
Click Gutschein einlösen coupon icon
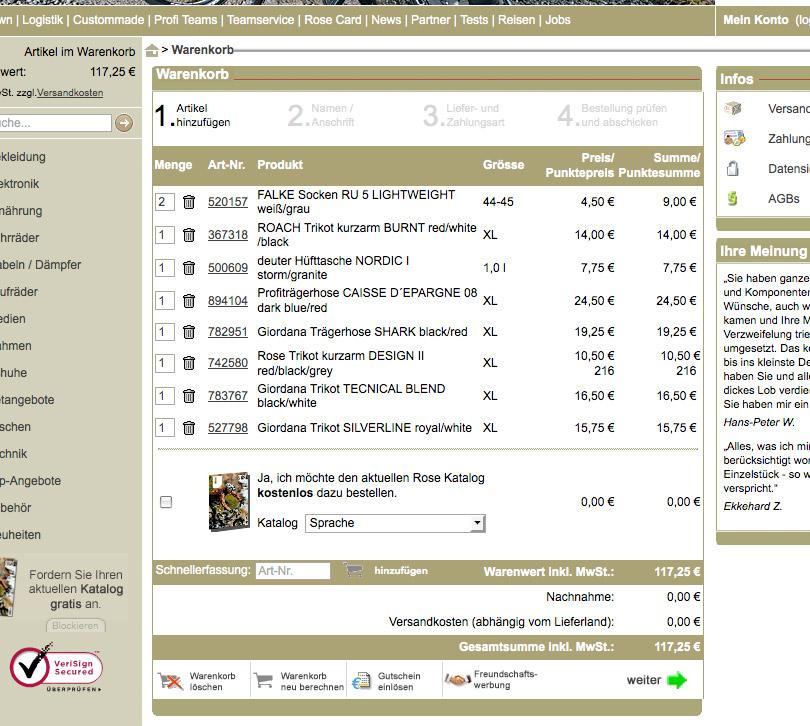coord(361,681)
